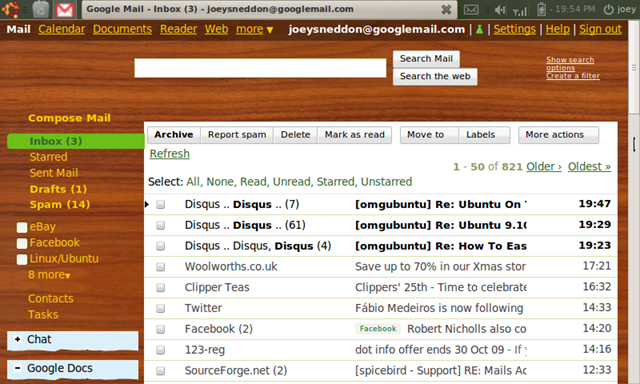This screenshot has height=384, width=640.
Task: Select the Clipper Teas email checkbox
Action: click(x=160, y=287)
